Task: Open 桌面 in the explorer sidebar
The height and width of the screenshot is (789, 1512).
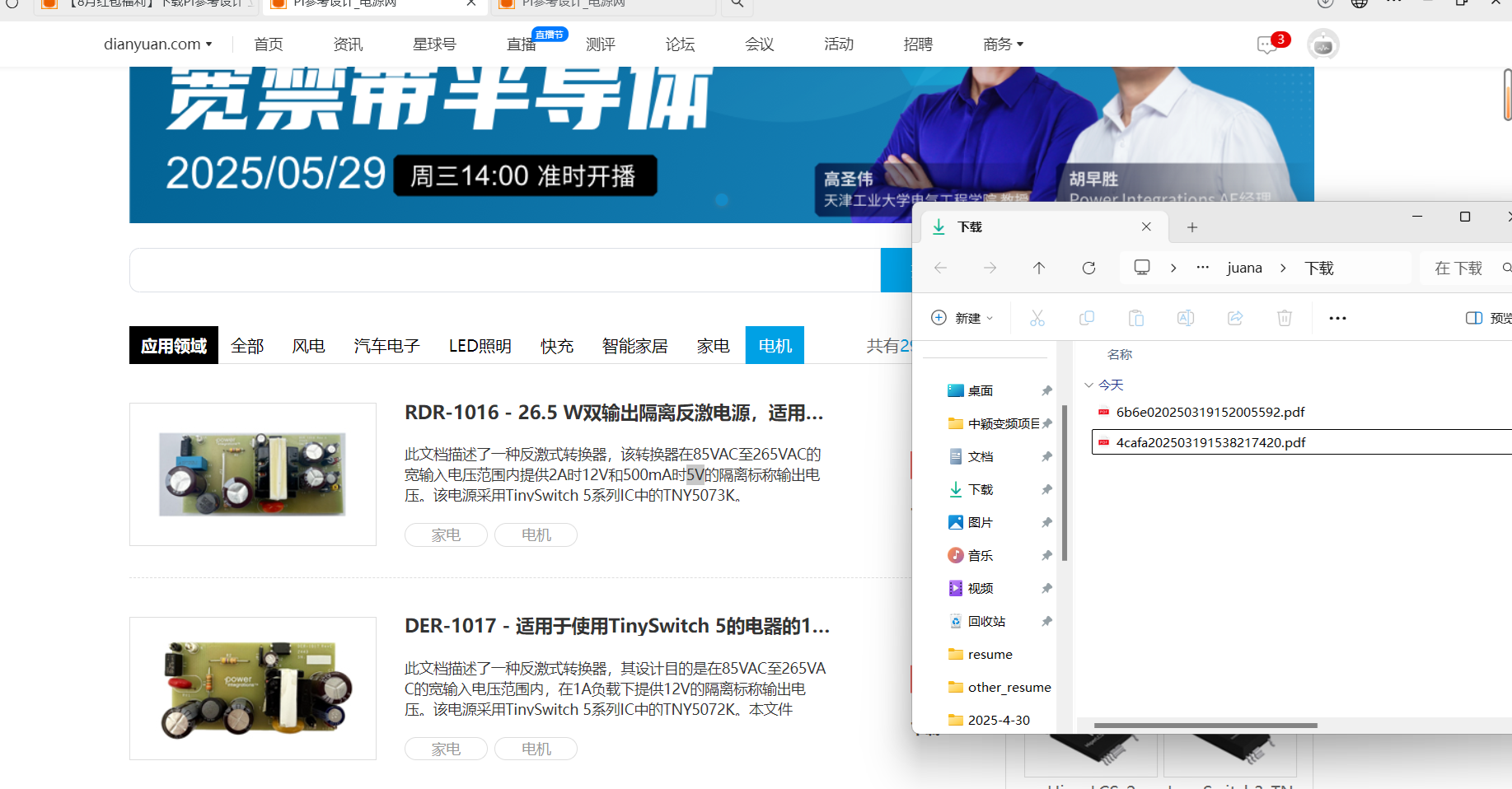Action: [x=981, y=390]
